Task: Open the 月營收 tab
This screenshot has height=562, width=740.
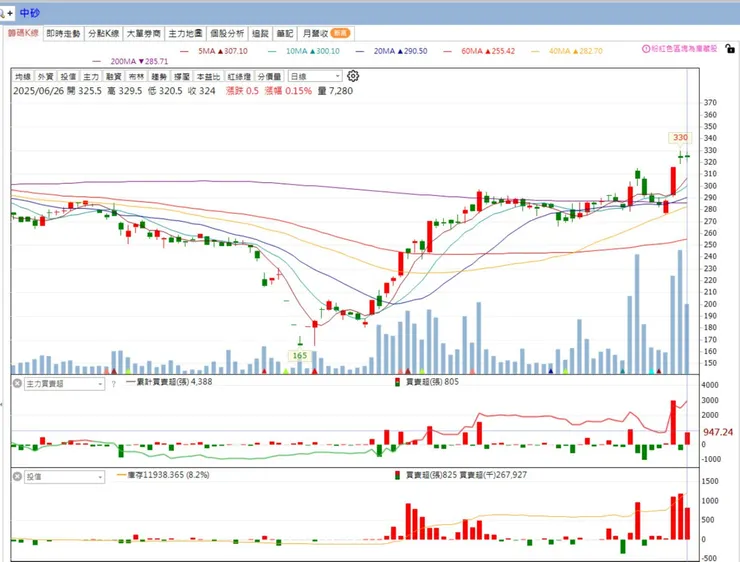Action: pos(326,34)
